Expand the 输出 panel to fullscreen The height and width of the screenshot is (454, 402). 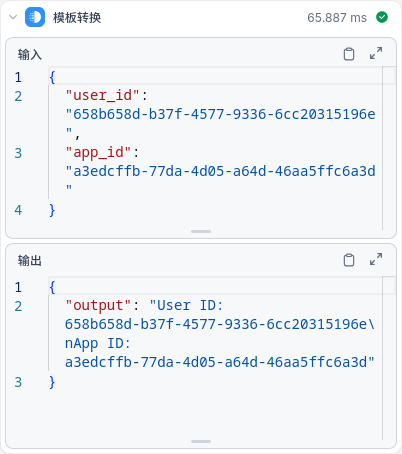376,259
